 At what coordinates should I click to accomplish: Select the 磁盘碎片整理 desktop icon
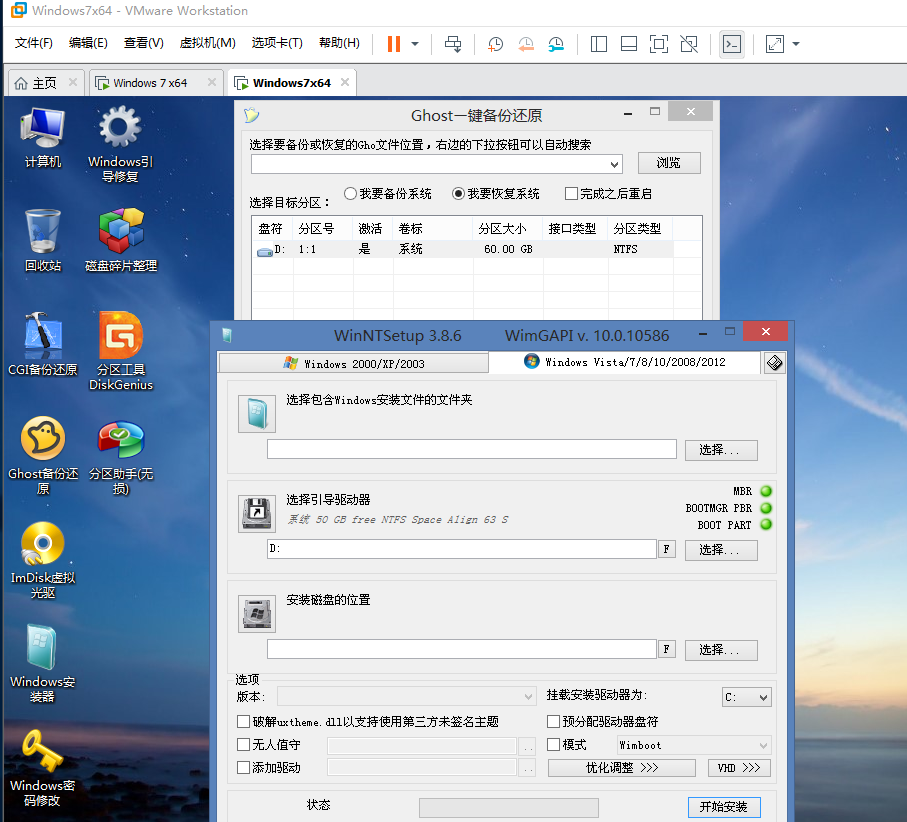pos(121,241)
